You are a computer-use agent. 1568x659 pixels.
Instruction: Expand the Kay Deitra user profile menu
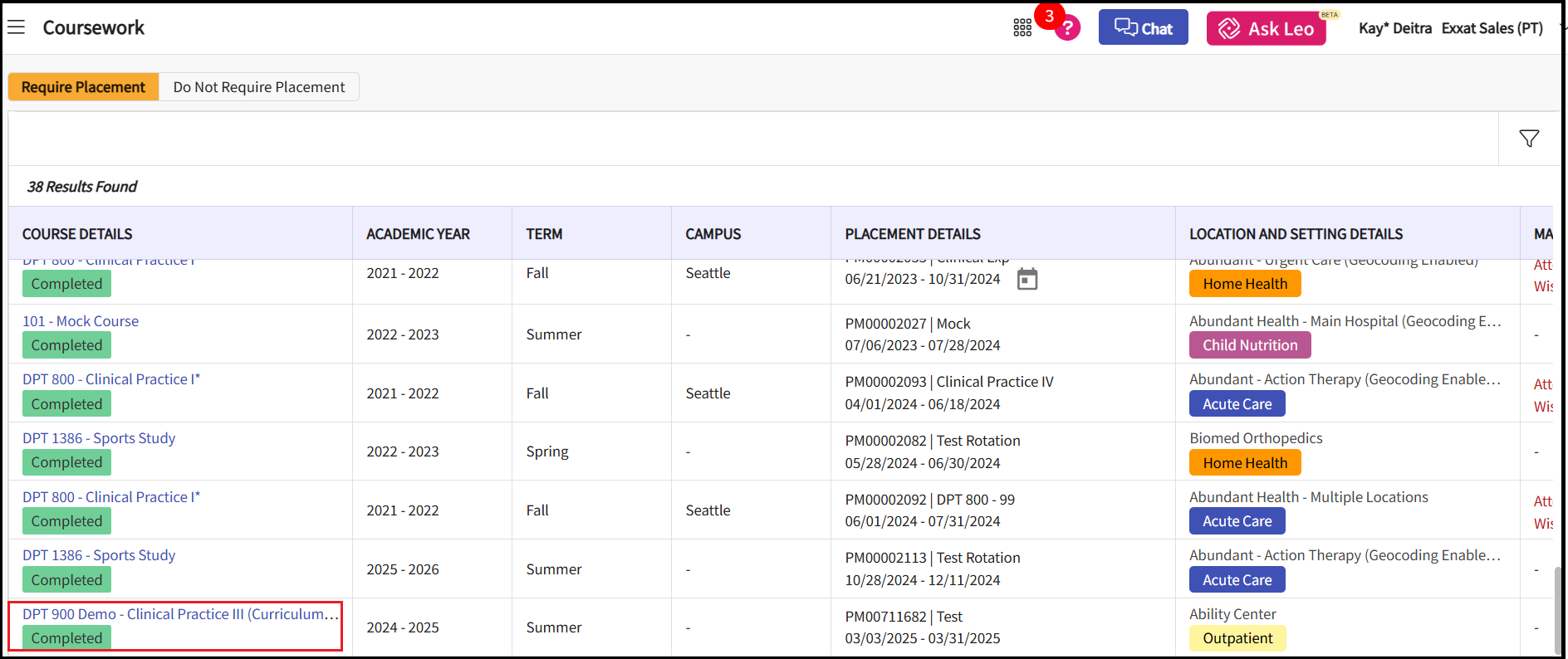click(1450, 28)
